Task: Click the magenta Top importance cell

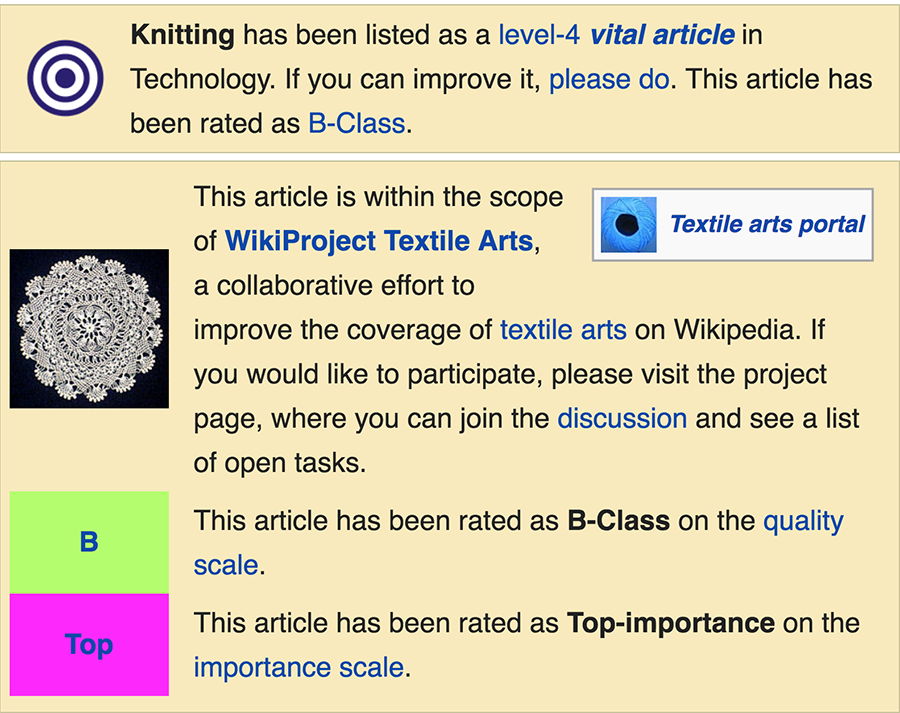Action: (x=89, y=644)
